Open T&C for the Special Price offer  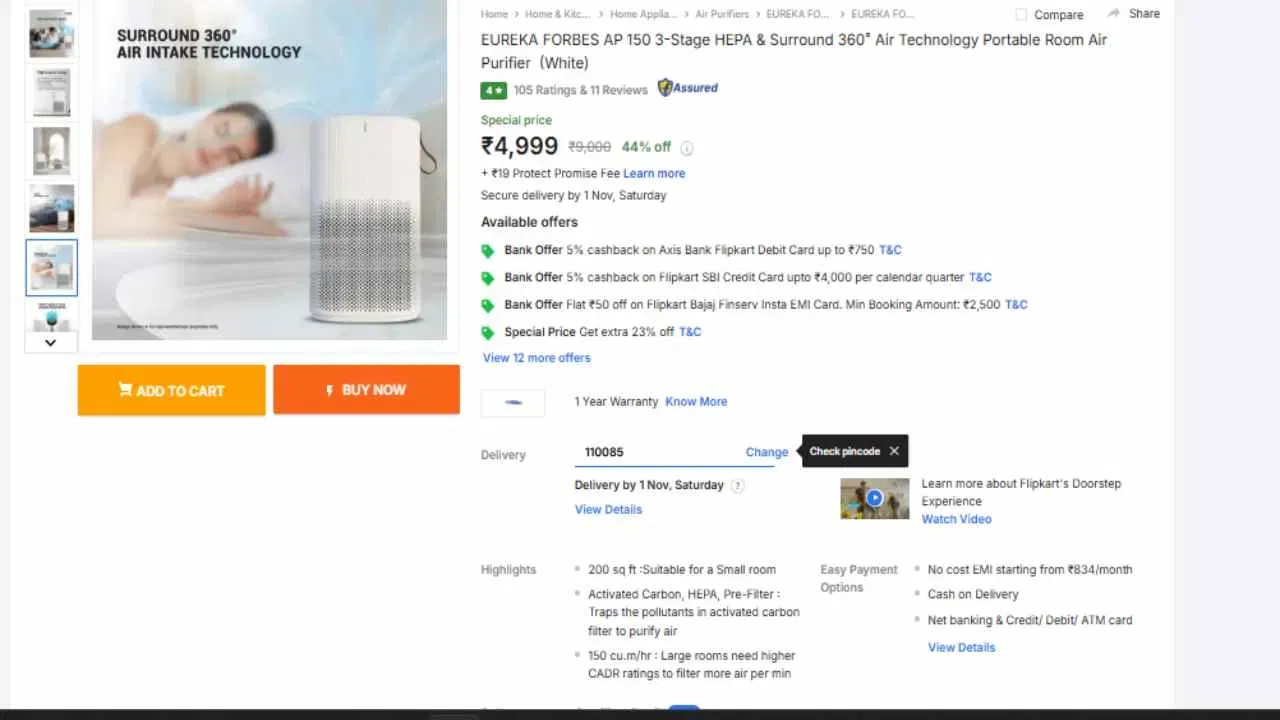click(x=689, y=331)
